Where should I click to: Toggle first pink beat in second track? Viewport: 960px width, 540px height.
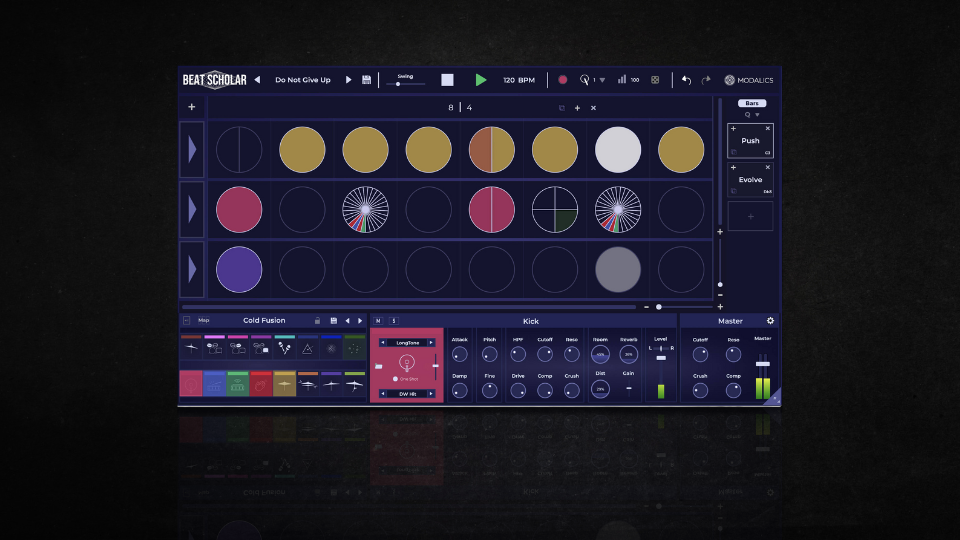click(x=239, y=210)
